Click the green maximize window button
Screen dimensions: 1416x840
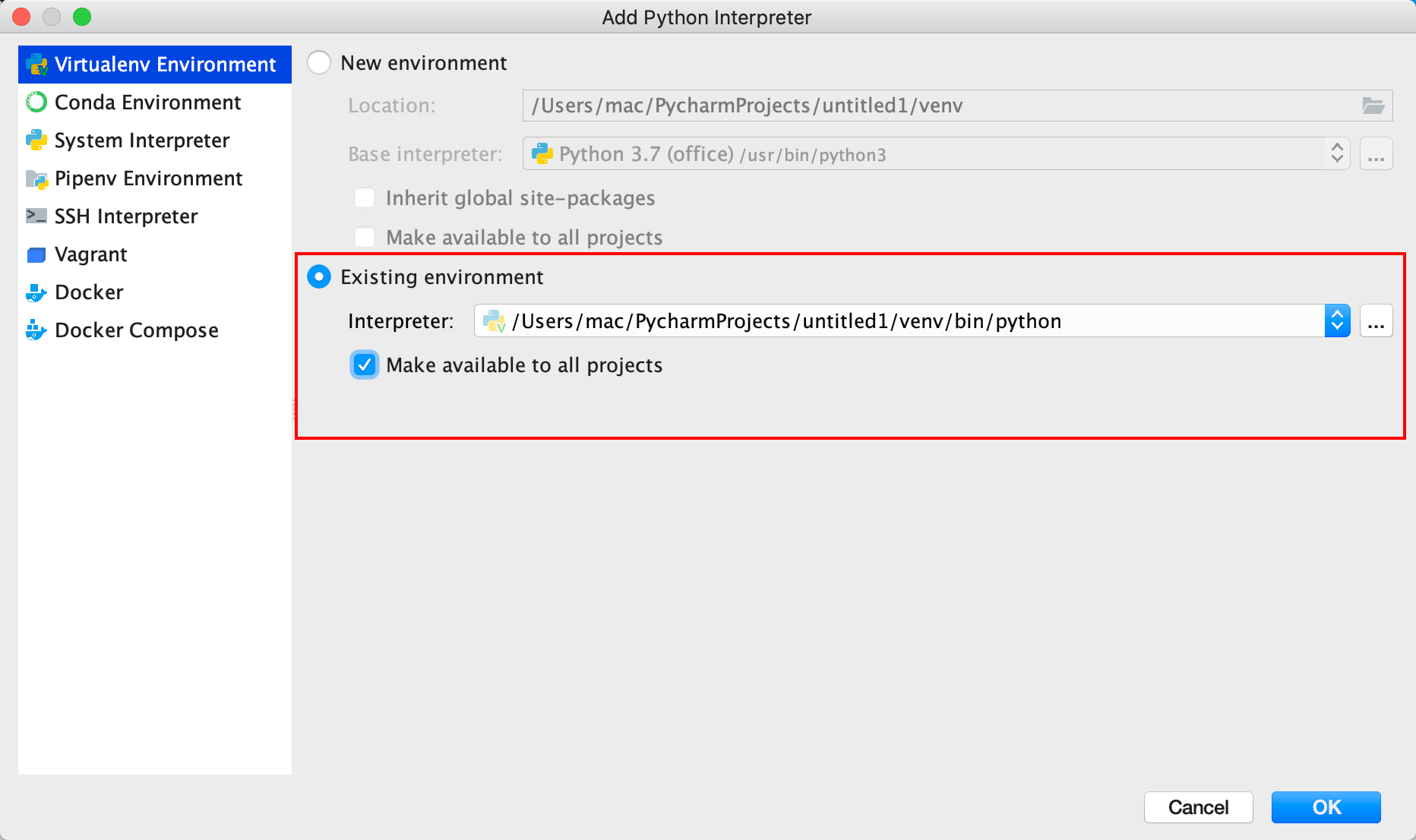[82, 17]
